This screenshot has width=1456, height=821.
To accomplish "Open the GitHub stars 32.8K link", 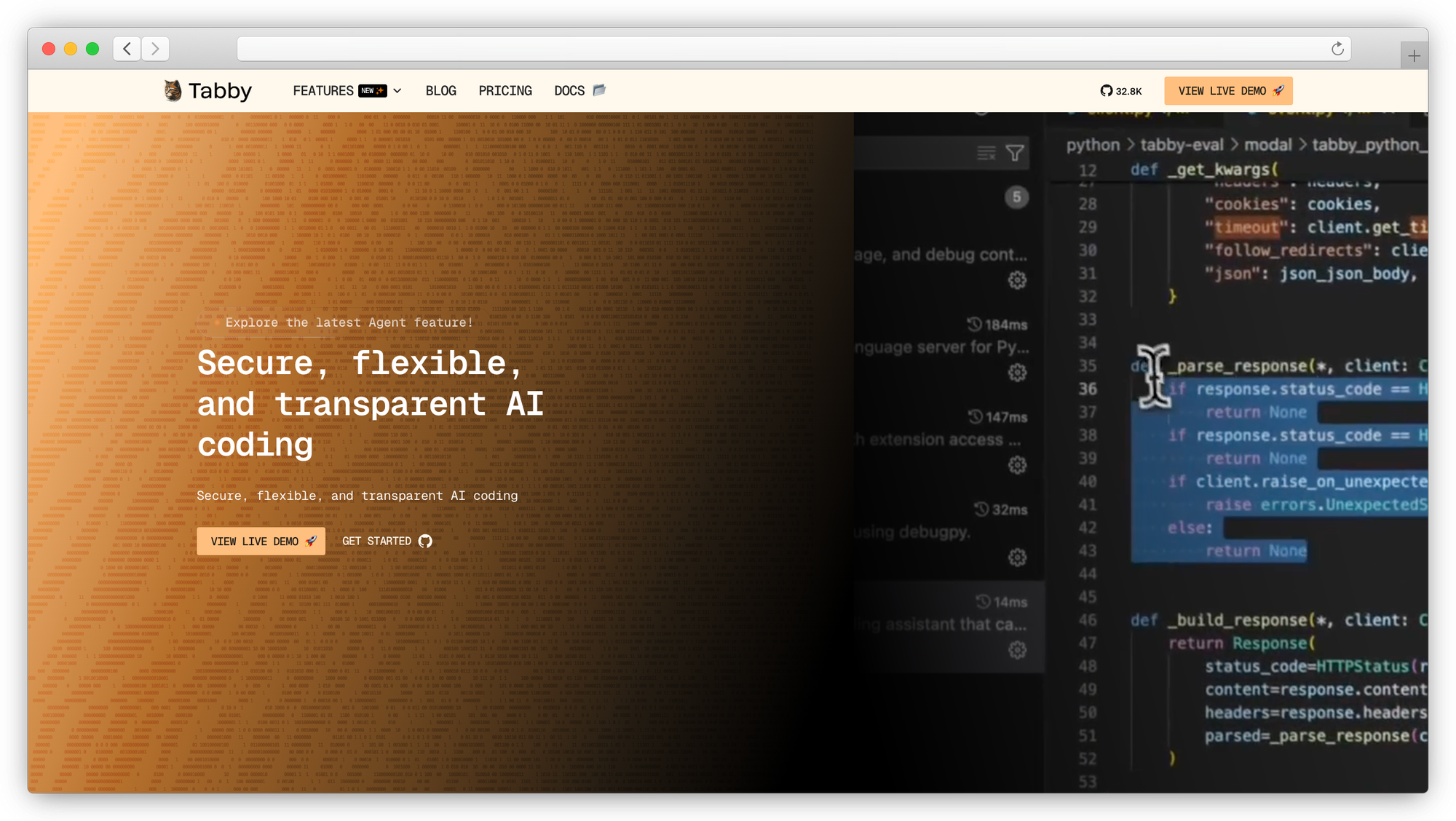I will pyautogui.click(x=1121, y=91).
